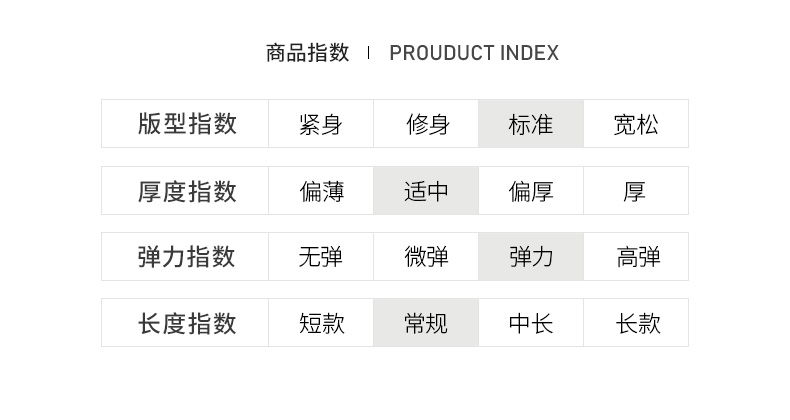Select the 无弹 elasticity option
This screenshot has height=420, width=790.
[320, 257]
